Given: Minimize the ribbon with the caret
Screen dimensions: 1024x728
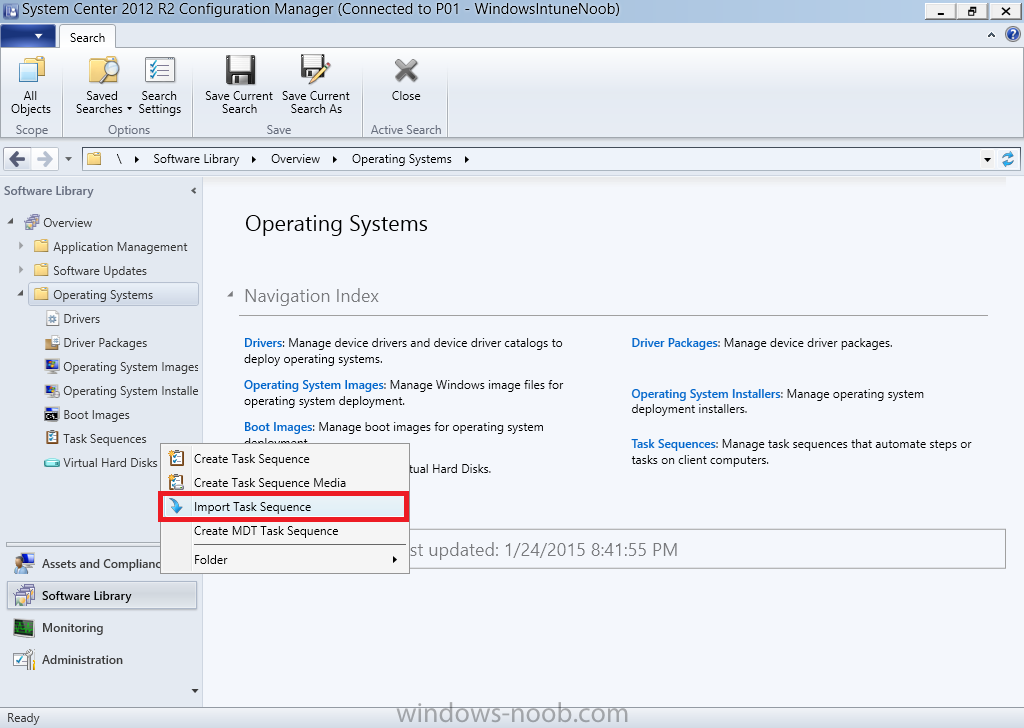Looking at the screenshot, I should coord(991,35).
